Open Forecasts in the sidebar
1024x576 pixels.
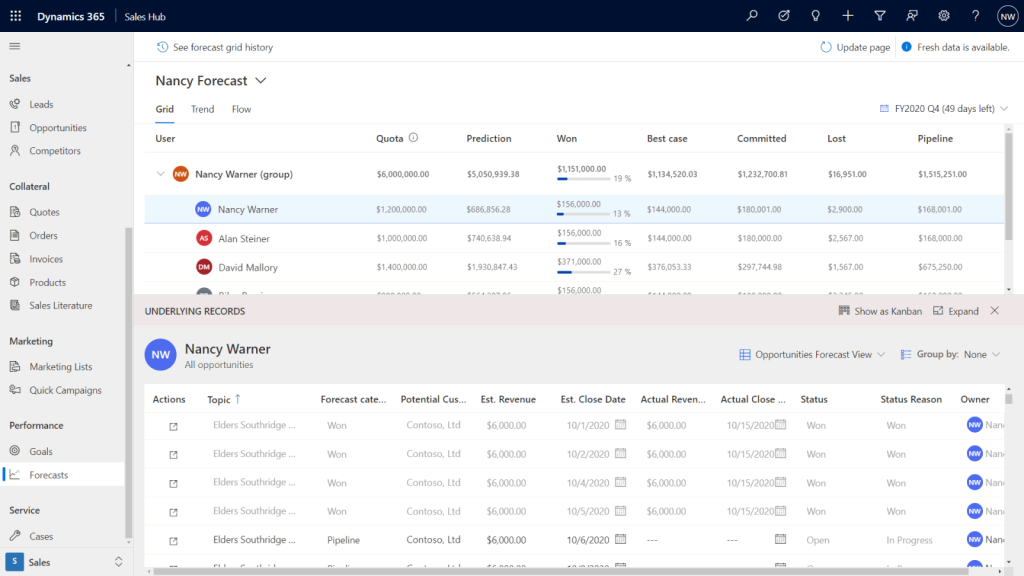(63, 475)
